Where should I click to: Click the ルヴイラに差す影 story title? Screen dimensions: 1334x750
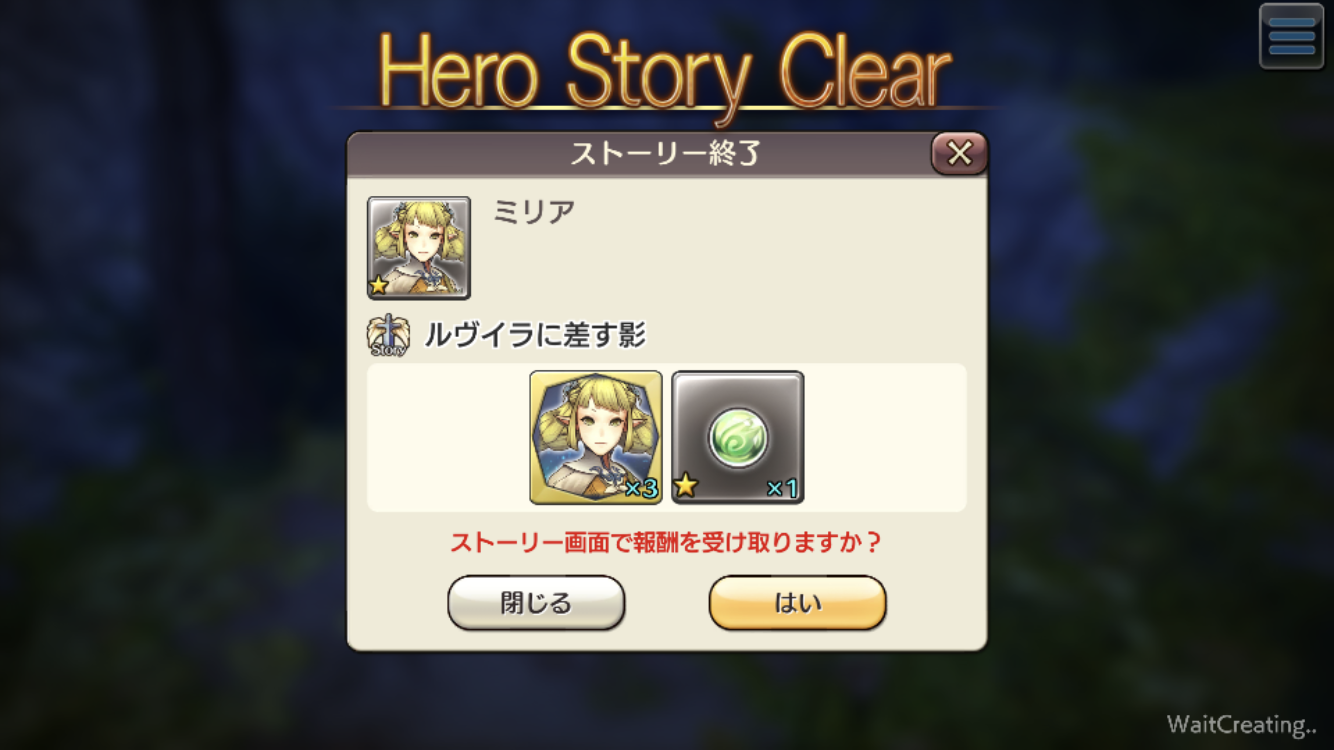tap(535, 336)
